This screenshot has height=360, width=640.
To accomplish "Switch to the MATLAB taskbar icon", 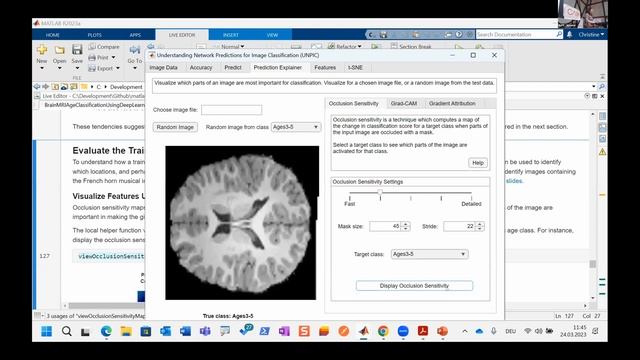I will [364, 331].
